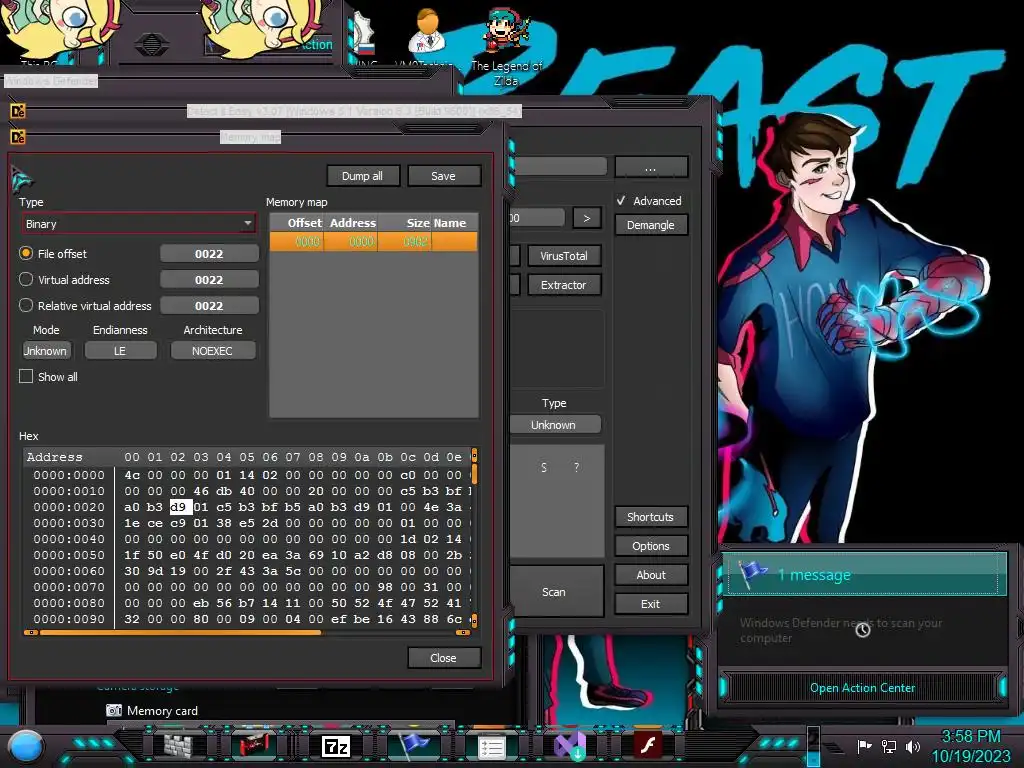Image resolution: width=1024 pixels, height=768 pixels.
Task: Click the '1 message' notification header
Action: [x=864, y=574]
